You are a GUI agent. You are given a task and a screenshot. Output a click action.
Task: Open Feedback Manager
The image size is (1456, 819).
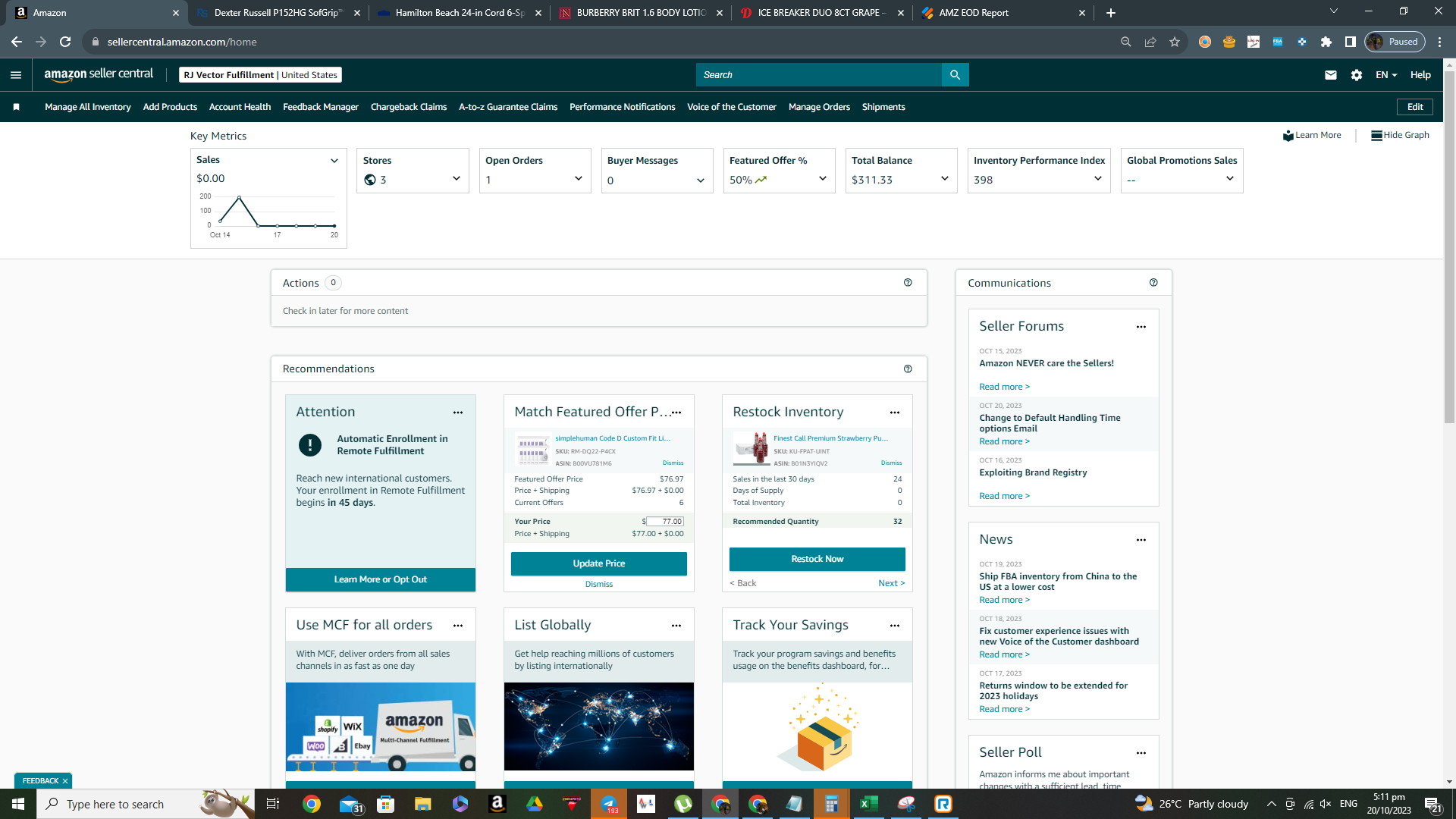pyautogui.click(x=321, y=107)
